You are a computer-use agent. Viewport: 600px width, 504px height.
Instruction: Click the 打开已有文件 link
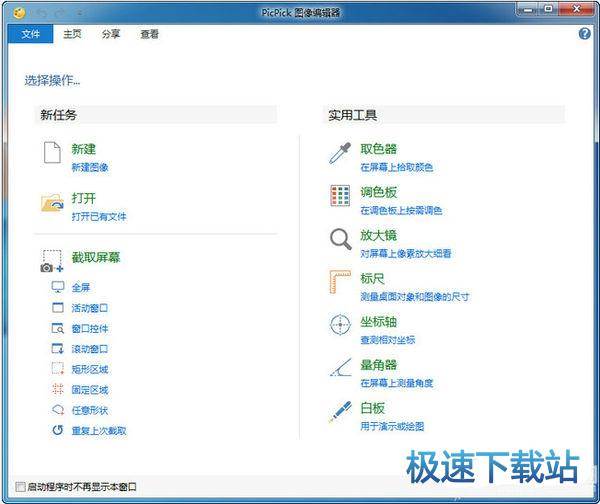point(99,217)
